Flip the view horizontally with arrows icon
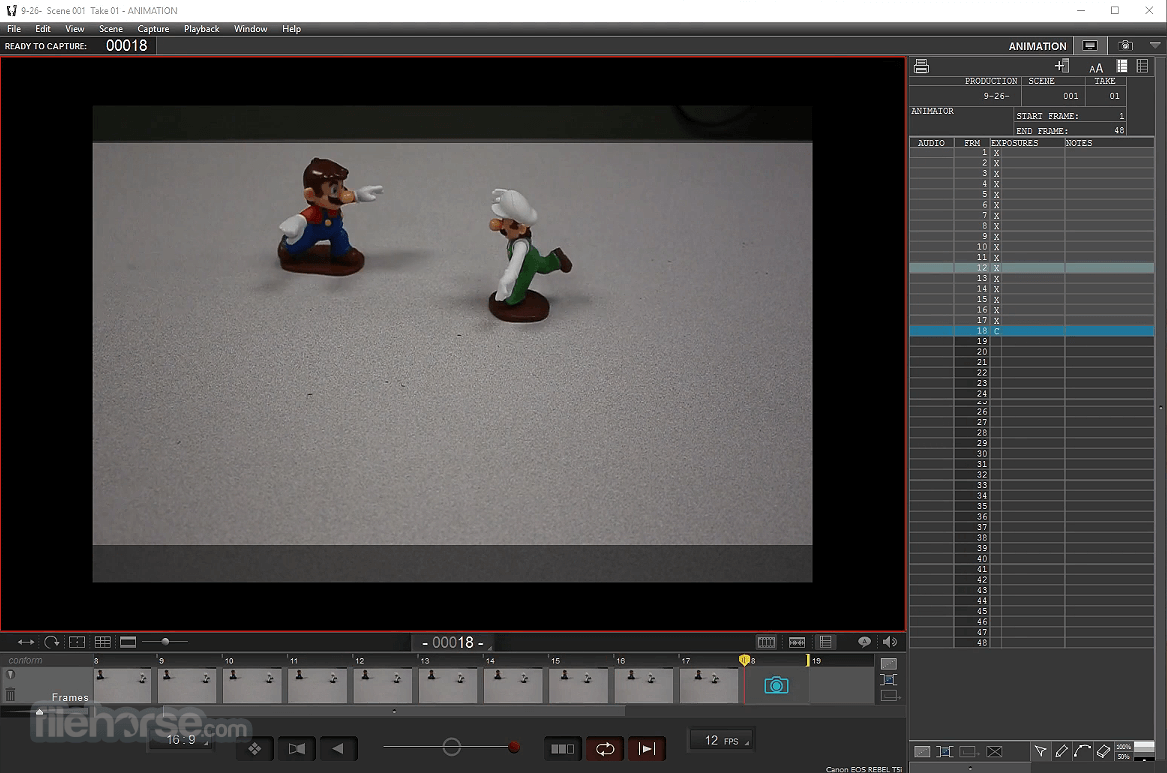The image size is (1167, 773). click(26, 641)
